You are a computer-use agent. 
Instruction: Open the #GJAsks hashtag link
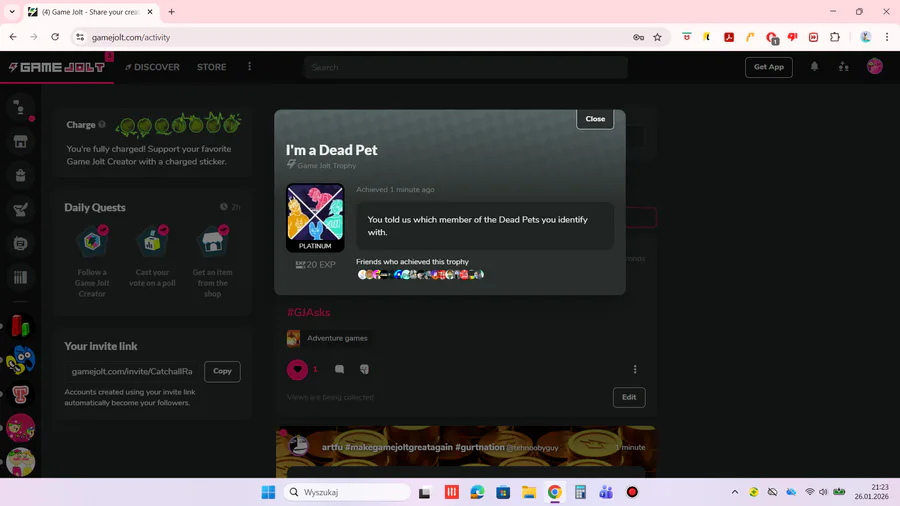(309, 312)
